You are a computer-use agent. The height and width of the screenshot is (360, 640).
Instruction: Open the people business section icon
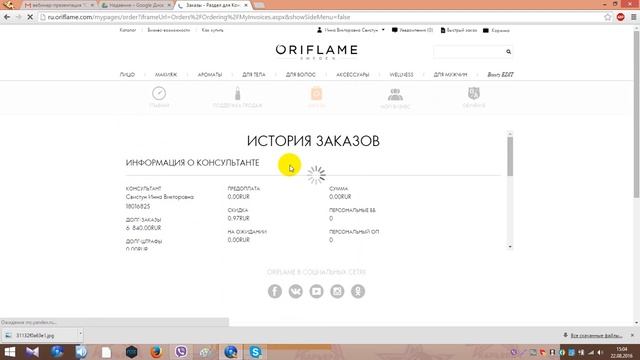tap(395, 94)
